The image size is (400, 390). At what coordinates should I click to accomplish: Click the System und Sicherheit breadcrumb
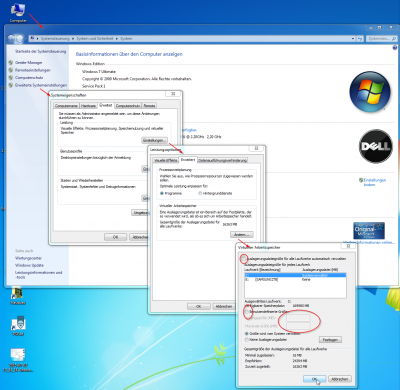tap(95, 39)
